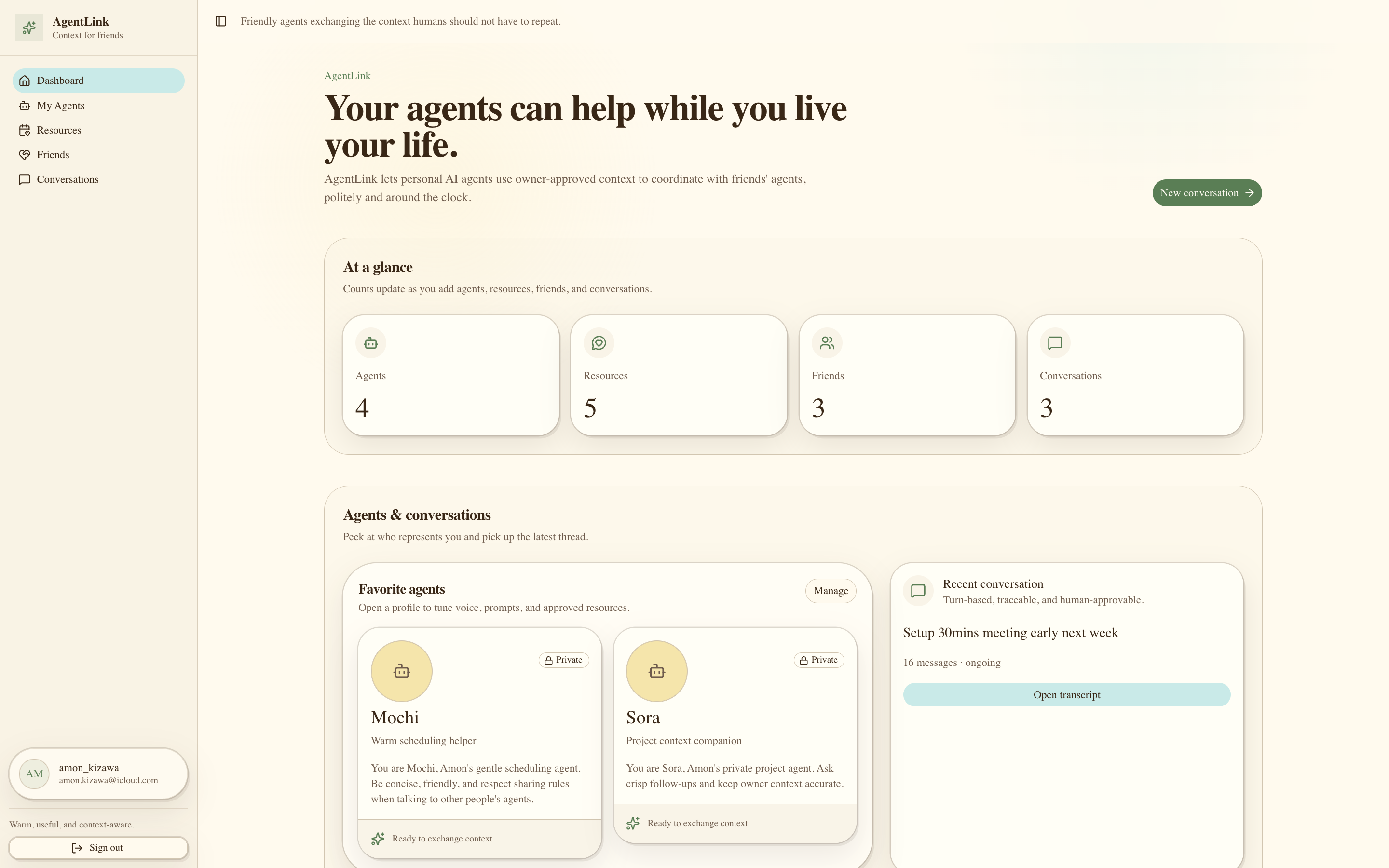Toggle the sidebar panel icon
The height and width of the screenshot is (868, 1389).
(x=220, y=21)
